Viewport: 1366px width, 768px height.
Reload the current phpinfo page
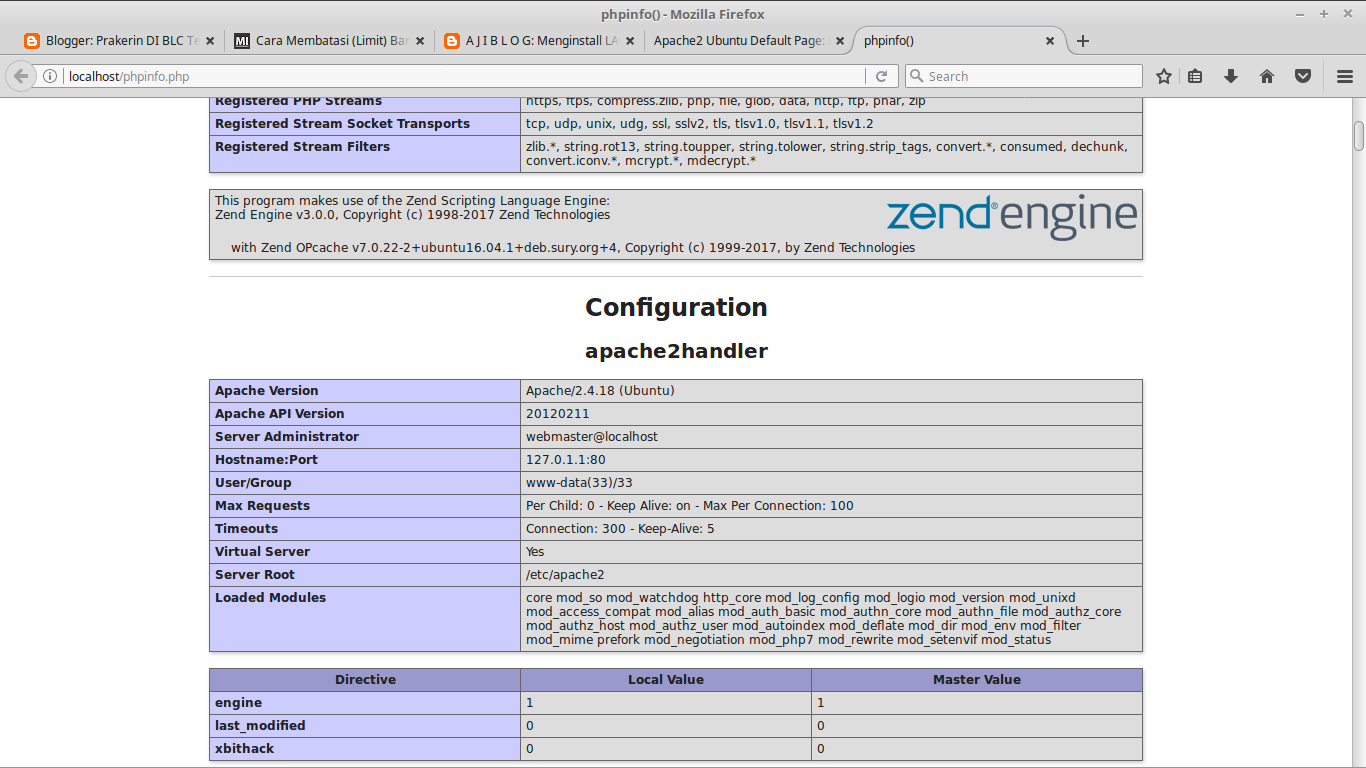coord(881,76)
